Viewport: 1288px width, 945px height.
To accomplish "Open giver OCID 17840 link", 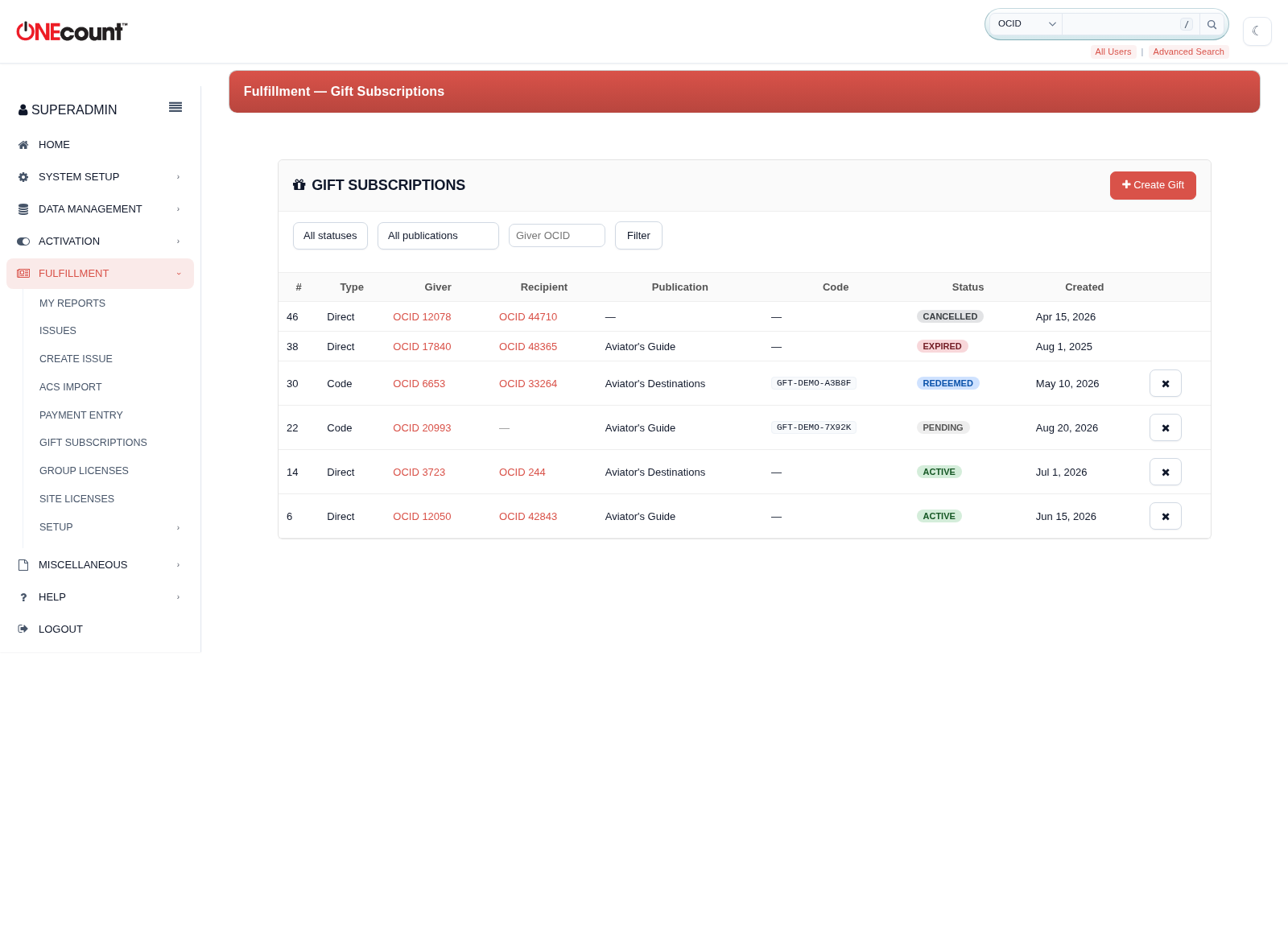I will click(x=422, y=347).
